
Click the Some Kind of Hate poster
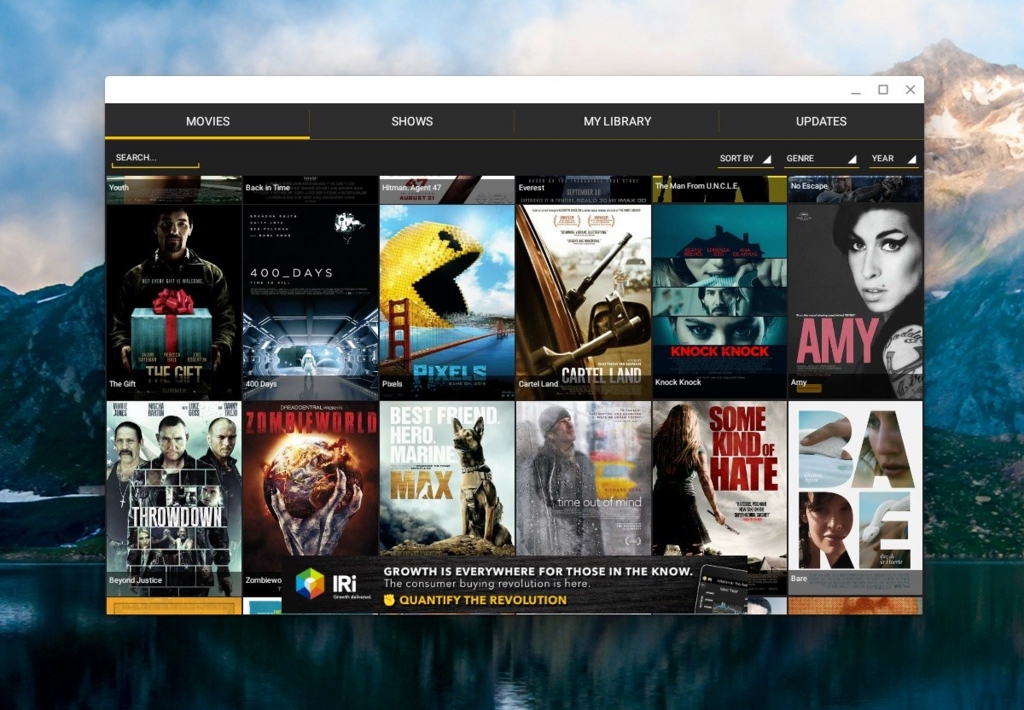(x=719, y=480)
